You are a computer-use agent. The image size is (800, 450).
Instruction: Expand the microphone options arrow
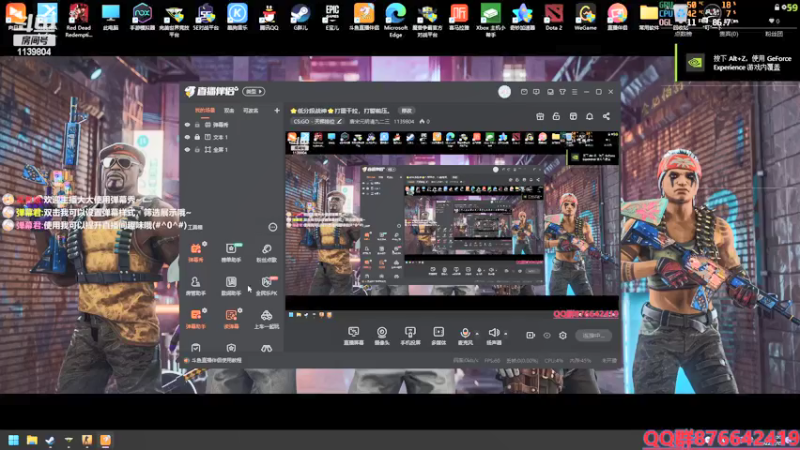[477, 334]
